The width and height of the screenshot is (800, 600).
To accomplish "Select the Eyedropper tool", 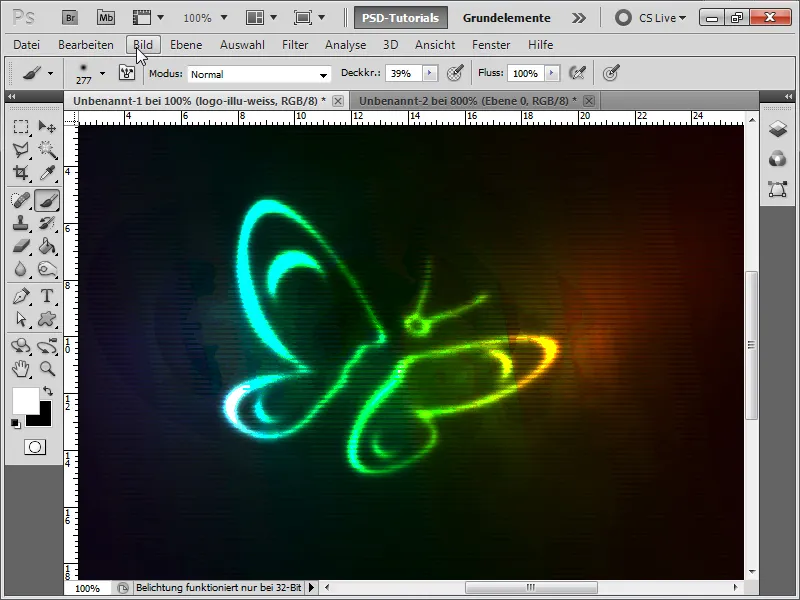I will click(47, 172).
